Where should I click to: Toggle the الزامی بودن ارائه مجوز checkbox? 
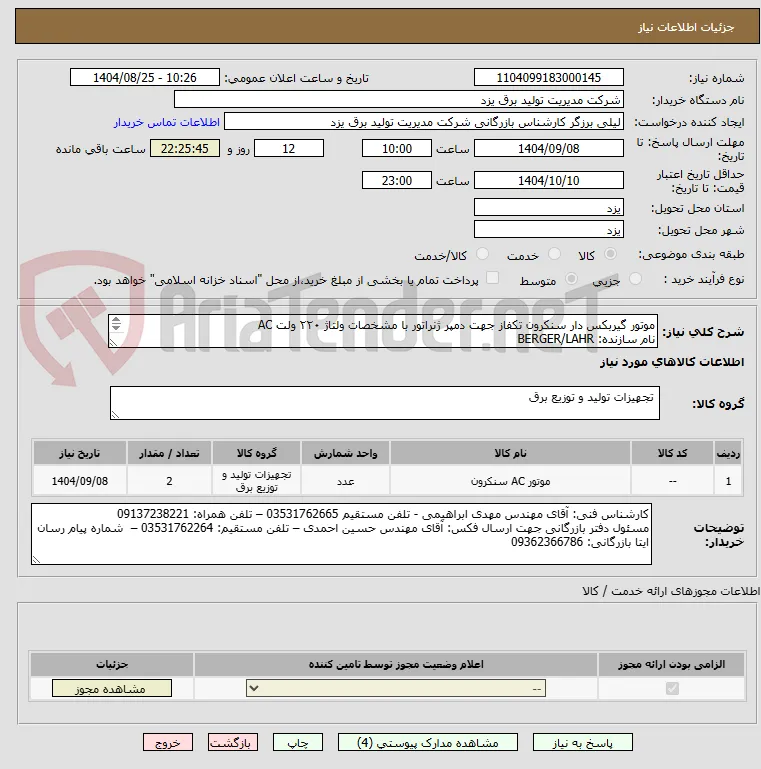tap(672, 689)
